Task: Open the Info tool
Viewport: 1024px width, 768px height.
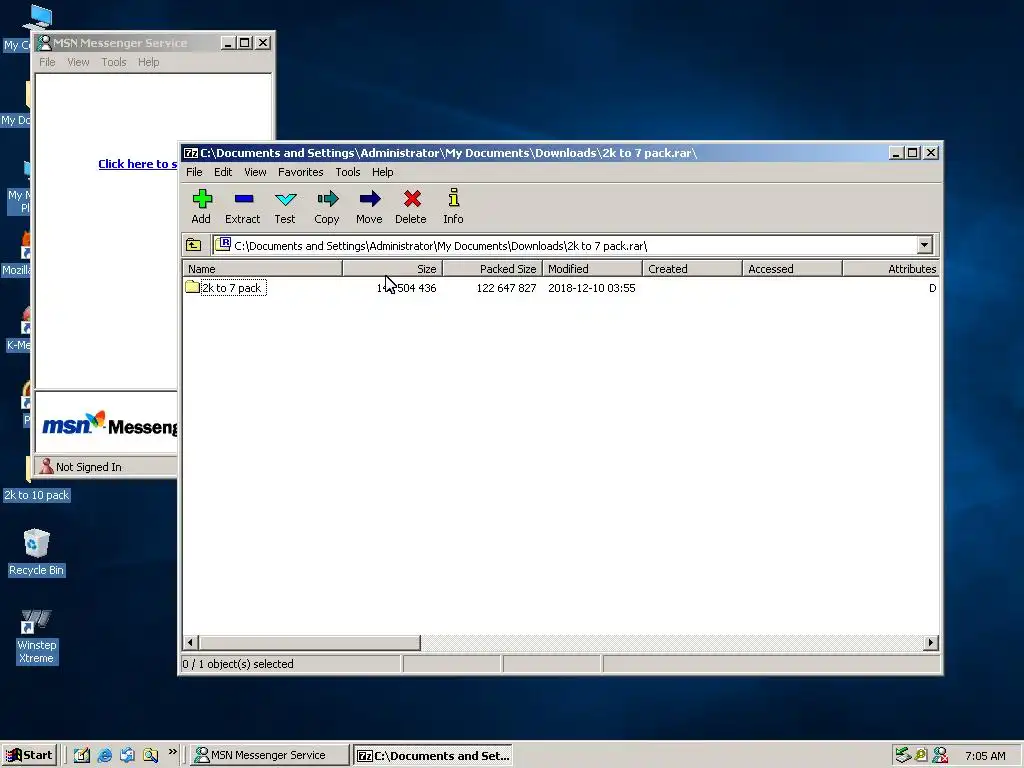Action: pos(453,206)
